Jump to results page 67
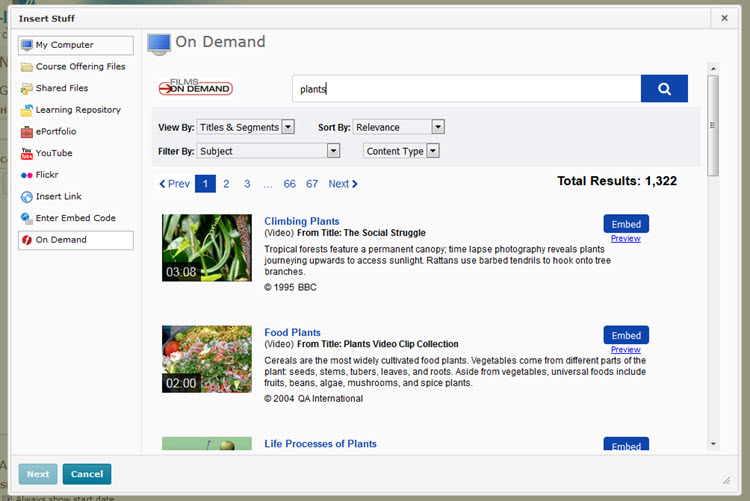This screenshot has width=750, height=501. click(x=312, y=184)
